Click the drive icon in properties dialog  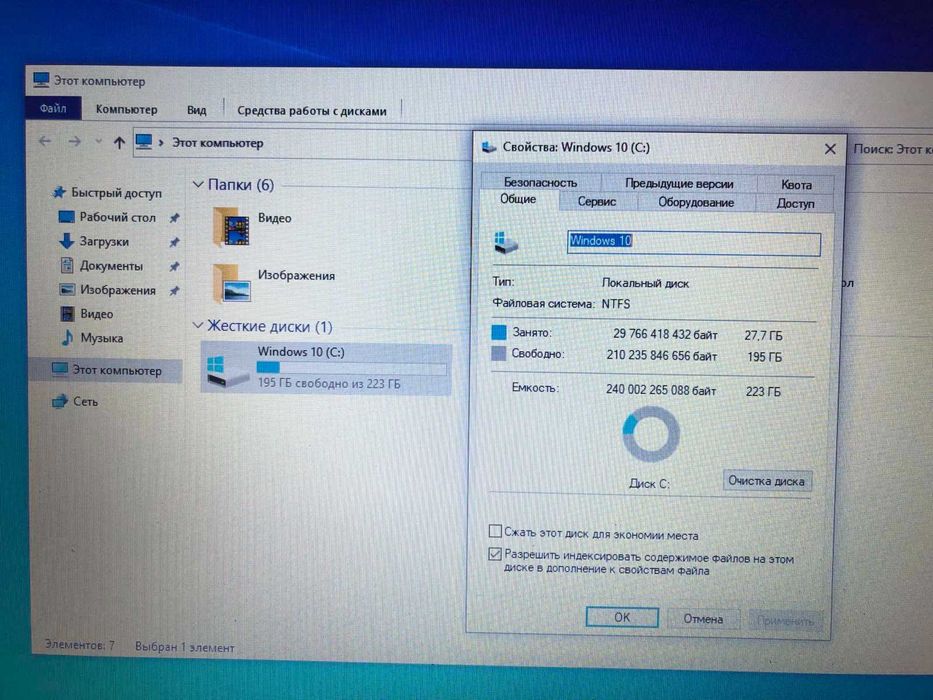click(506, 242)
